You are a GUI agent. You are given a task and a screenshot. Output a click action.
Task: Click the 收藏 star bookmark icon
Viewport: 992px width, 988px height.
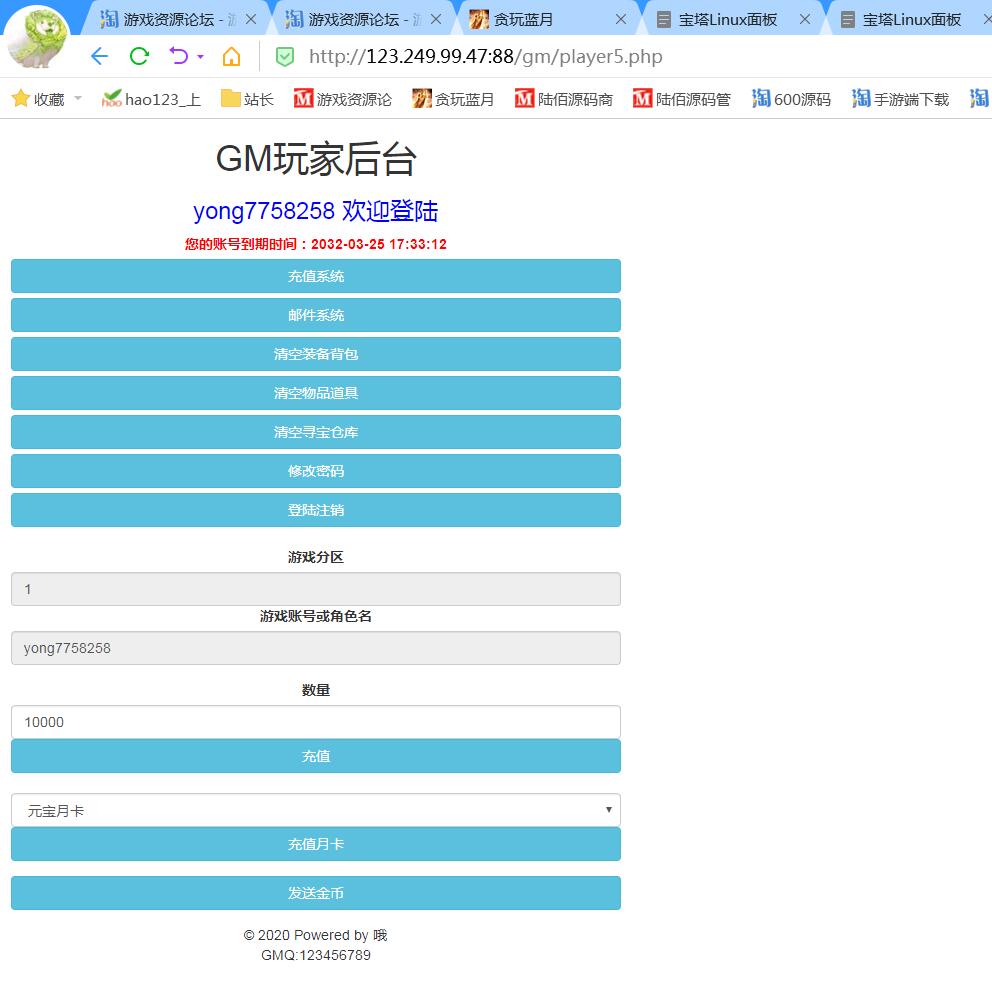coord(20,98)
